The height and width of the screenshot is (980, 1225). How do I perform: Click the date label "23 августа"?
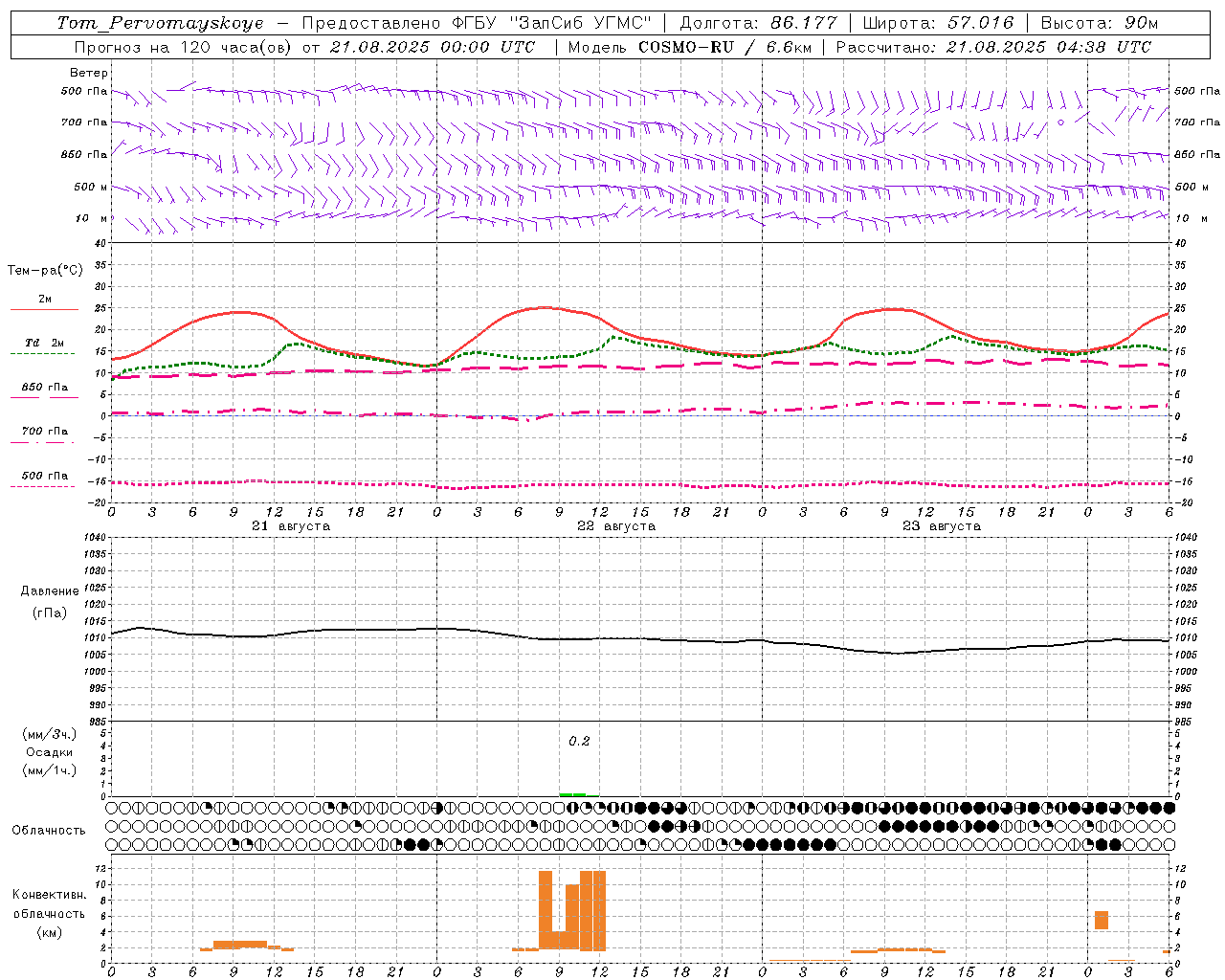(942, 526)
